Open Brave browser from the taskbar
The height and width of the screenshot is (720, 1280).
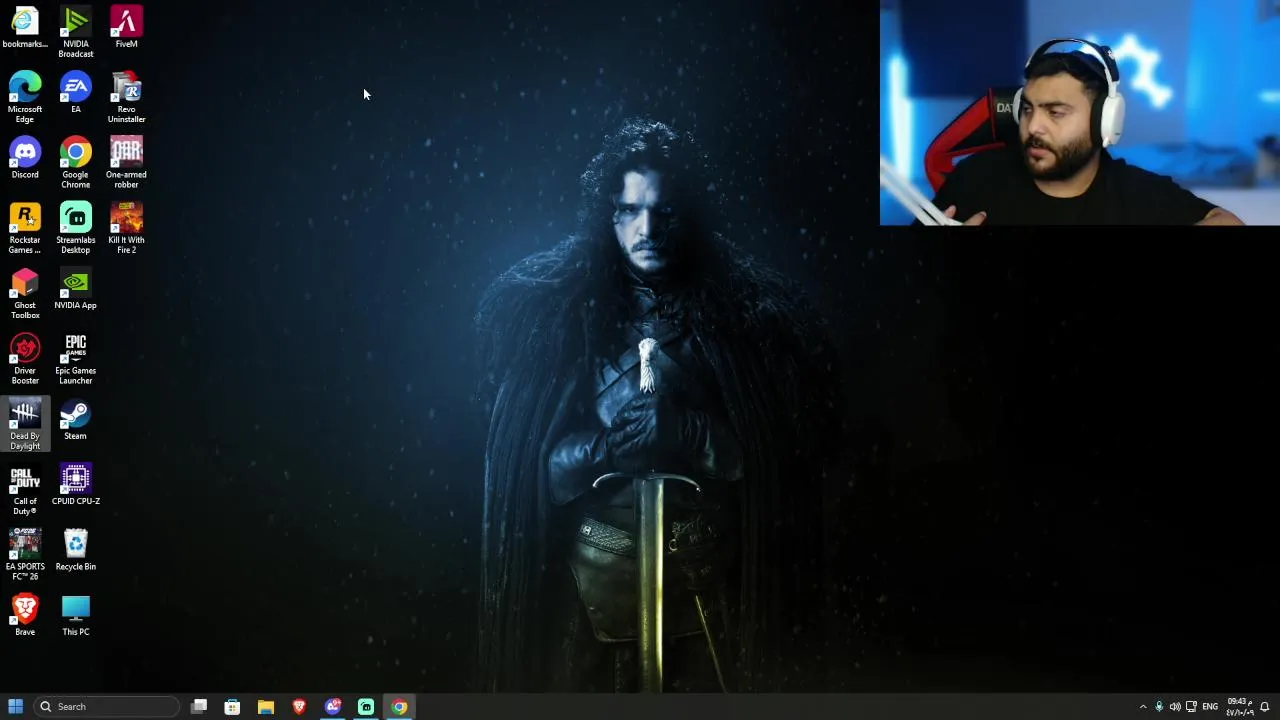pyautogui.click(x=299, y=707)
